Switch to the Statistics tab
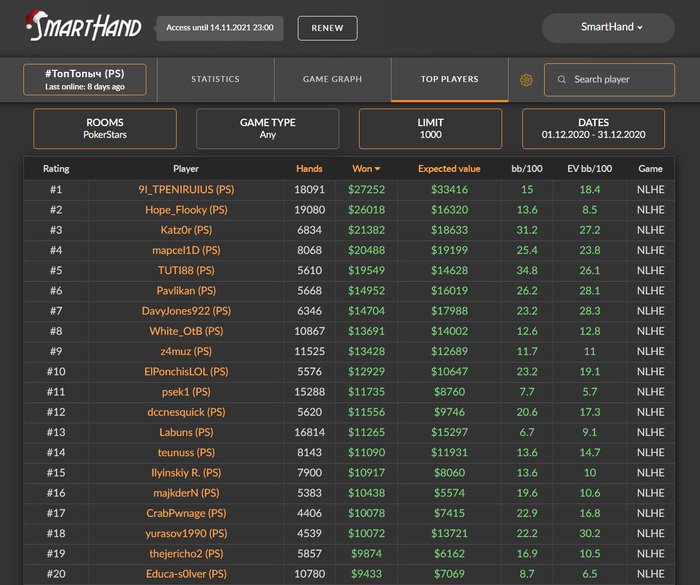Screen dimensions: 700x585 click(215, 79)
